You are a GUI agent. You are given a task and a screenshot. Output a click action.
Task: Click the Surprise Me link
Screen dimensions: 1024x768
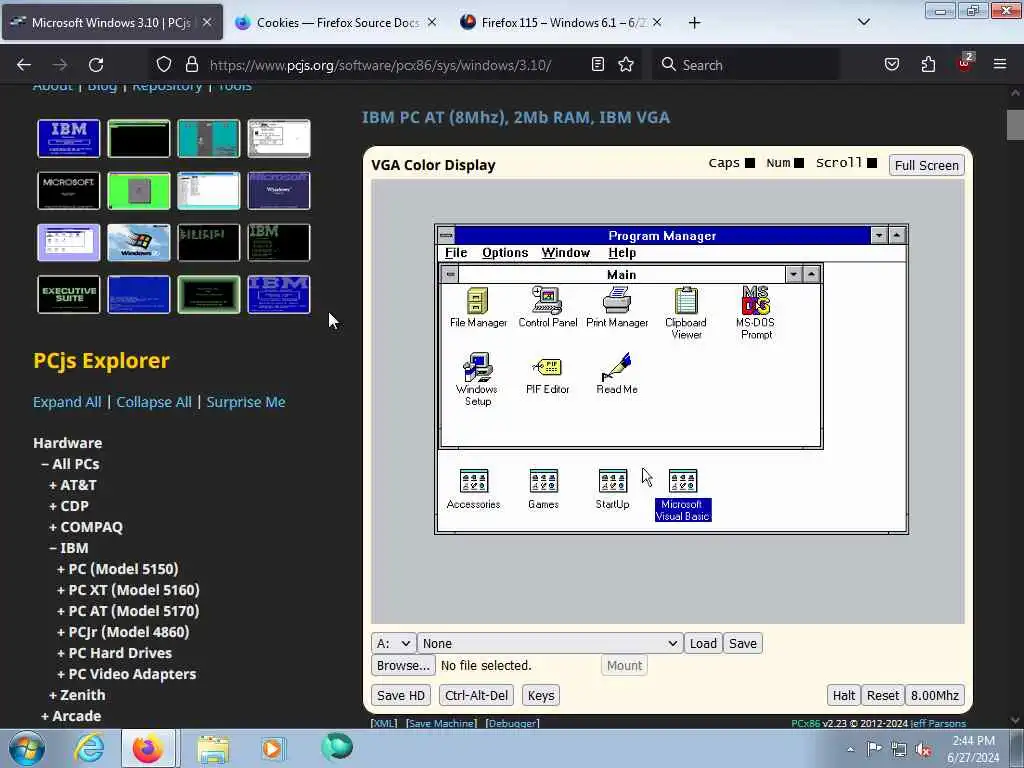246,402
